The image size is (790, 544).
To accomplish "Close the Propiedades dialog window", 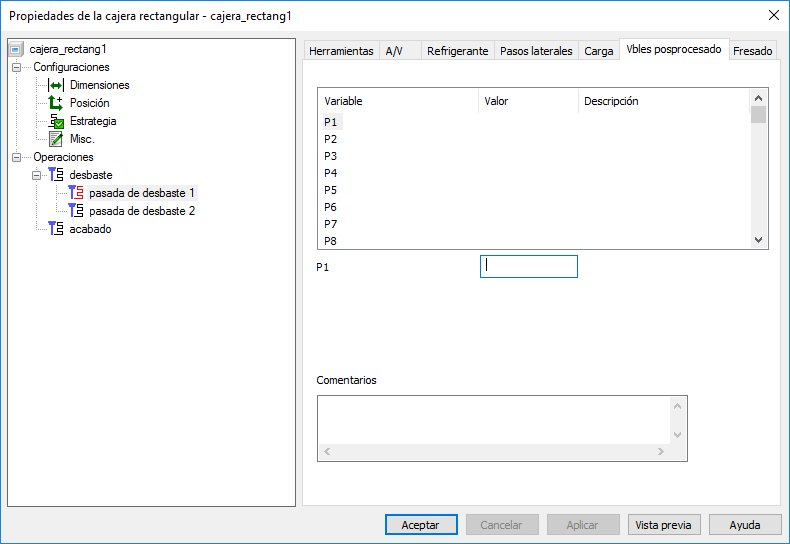I will 774,15.
